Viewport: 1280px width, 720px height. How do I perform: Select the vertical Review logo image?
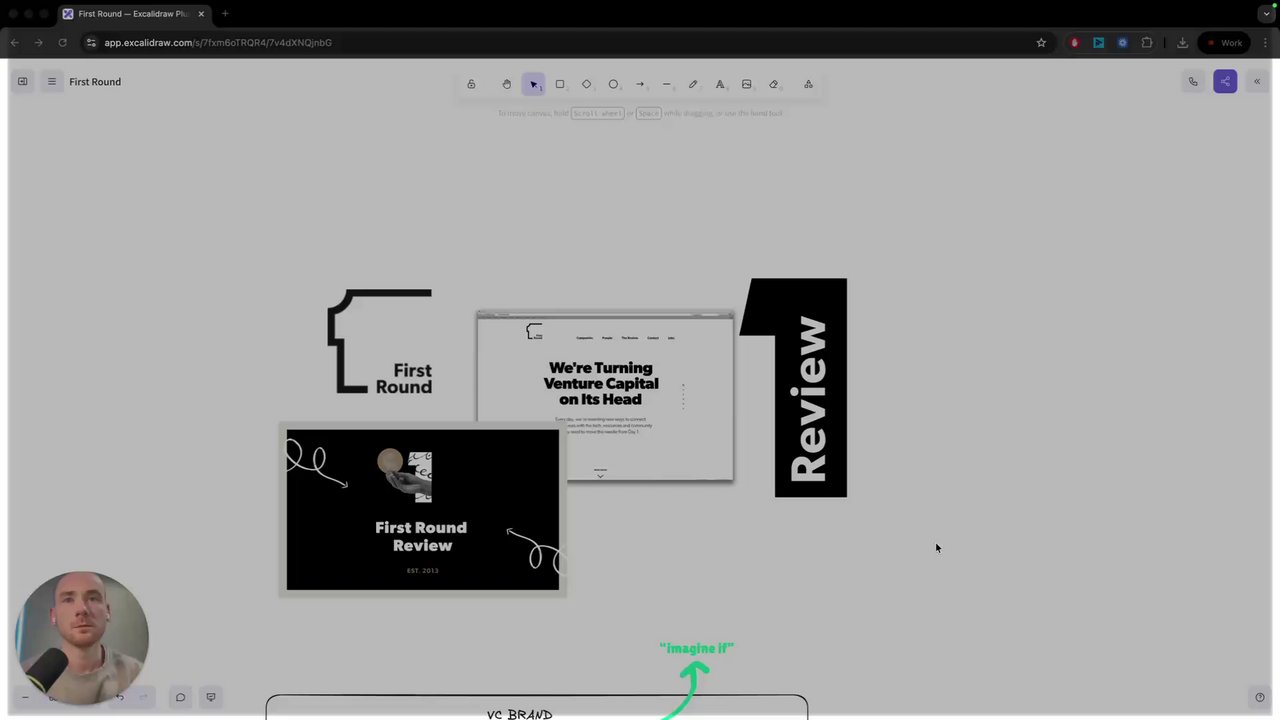pyautogui.click(x=793, y=388)
